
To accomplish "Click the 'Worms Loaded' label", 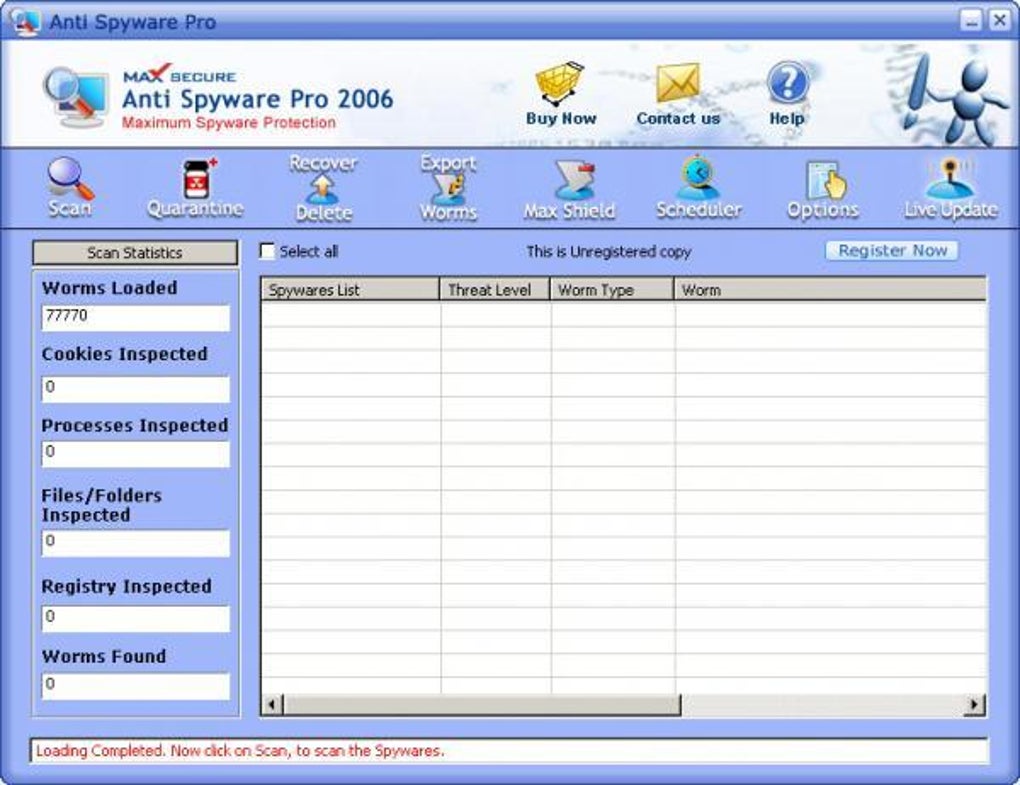I will point(109,287).
